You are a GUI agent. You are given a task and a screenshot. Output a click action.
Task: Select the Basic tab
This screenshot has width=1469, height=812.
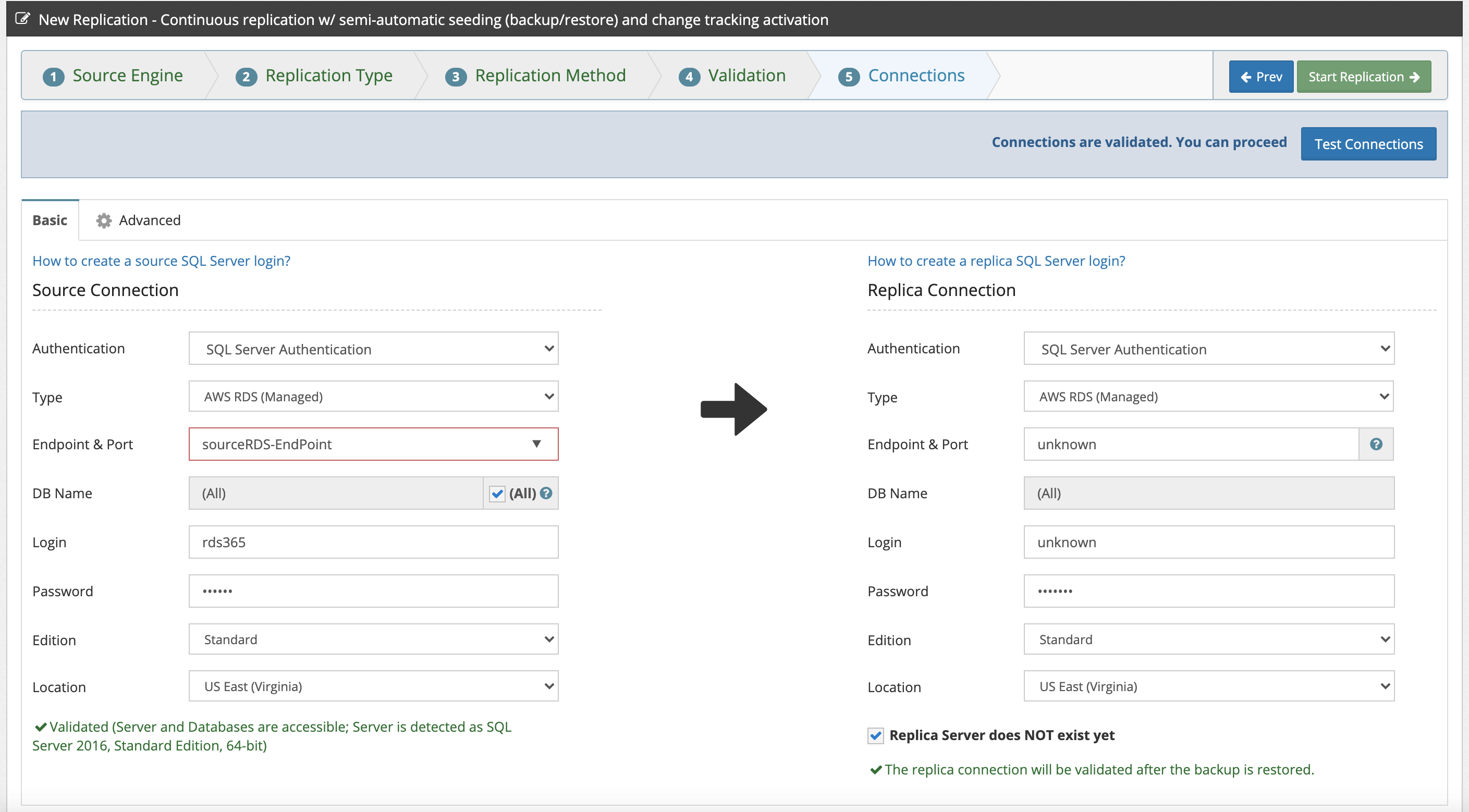pos(50,220)
